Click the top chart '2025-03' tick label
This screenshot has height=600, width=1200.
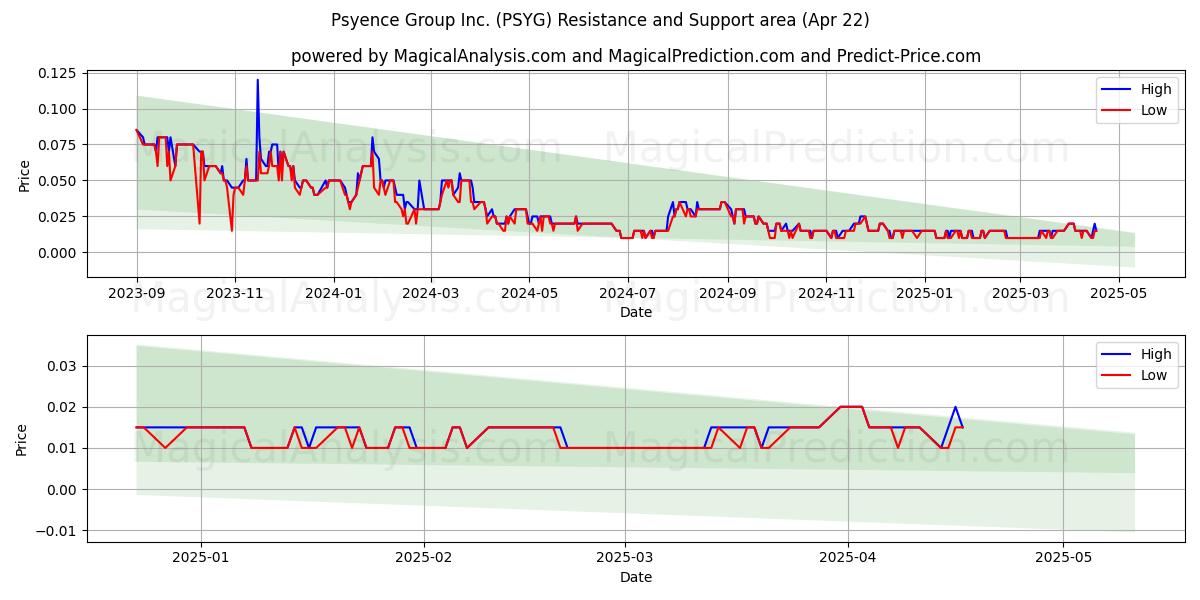tap(1020, 293)
